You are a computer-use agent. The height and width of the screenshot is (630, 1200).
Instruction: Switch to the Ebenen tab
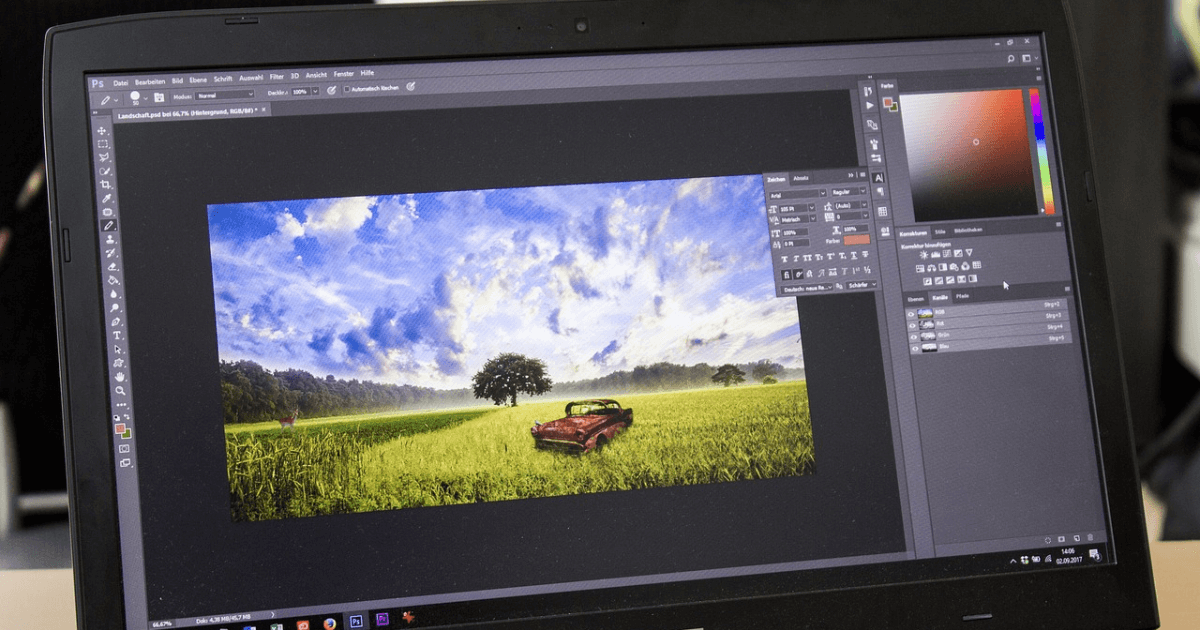point(915,298)
